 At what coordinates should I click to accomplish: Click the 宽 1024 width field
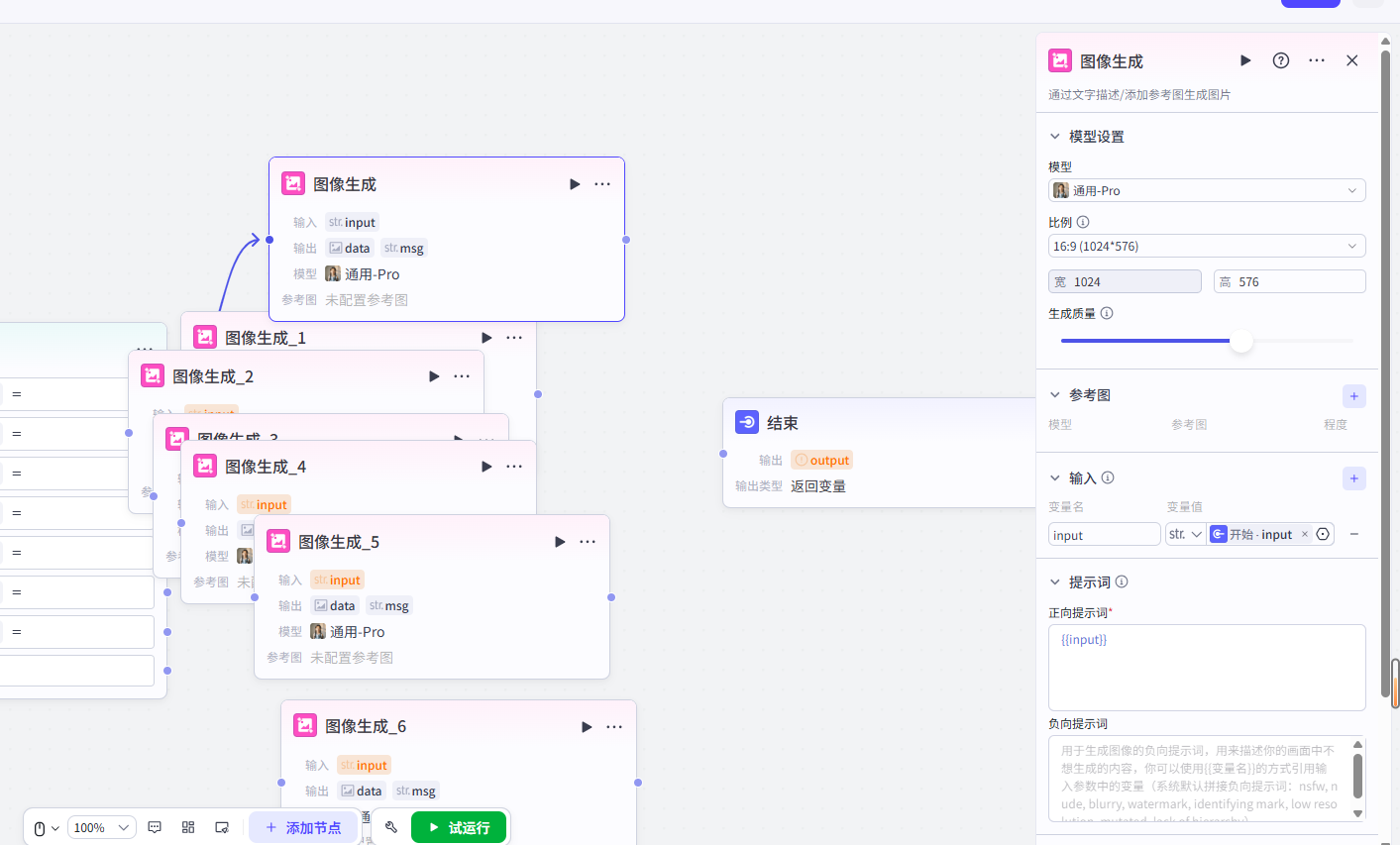click(x=1125, y=281)
